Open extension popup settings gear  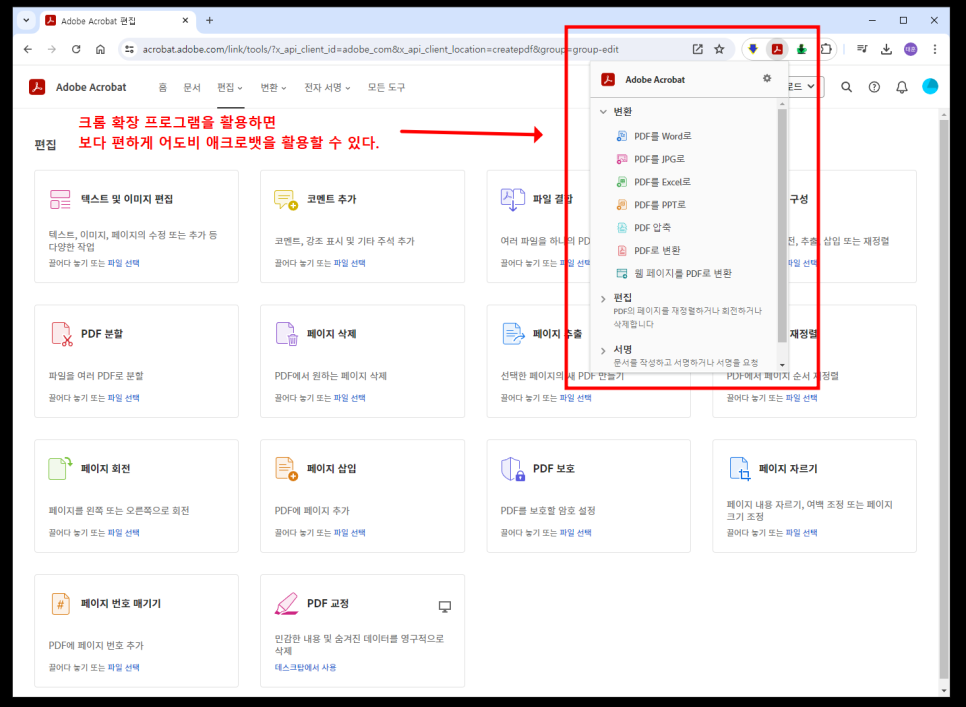[x=767, y=78]
